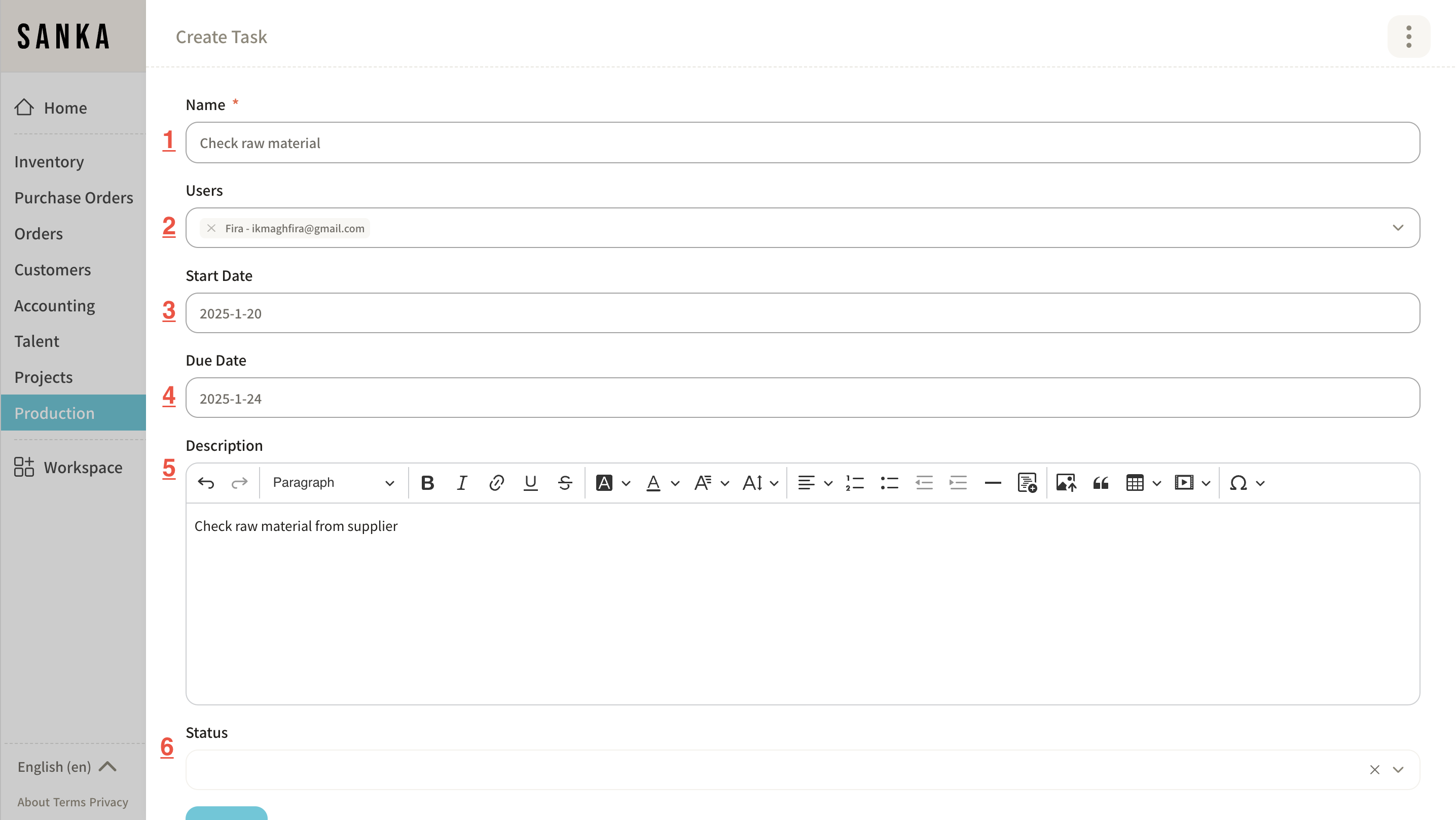Insert a horizontal line
The image size is (1456, 820).
[x=993, y=483]
